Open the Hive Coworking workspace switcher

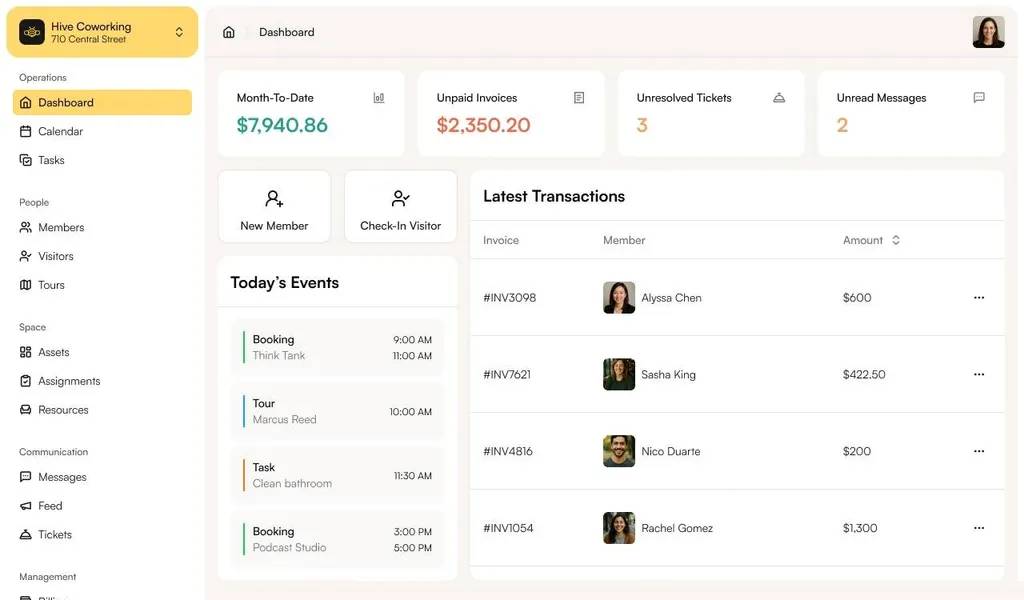pos(101,31)
